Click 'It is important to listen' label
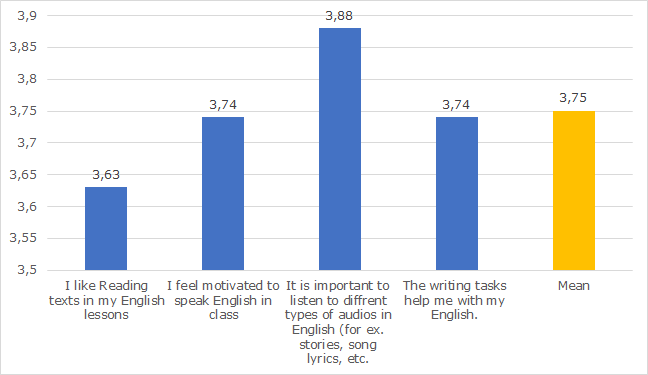Screen dimensions: 648x375 pos(338,322)
